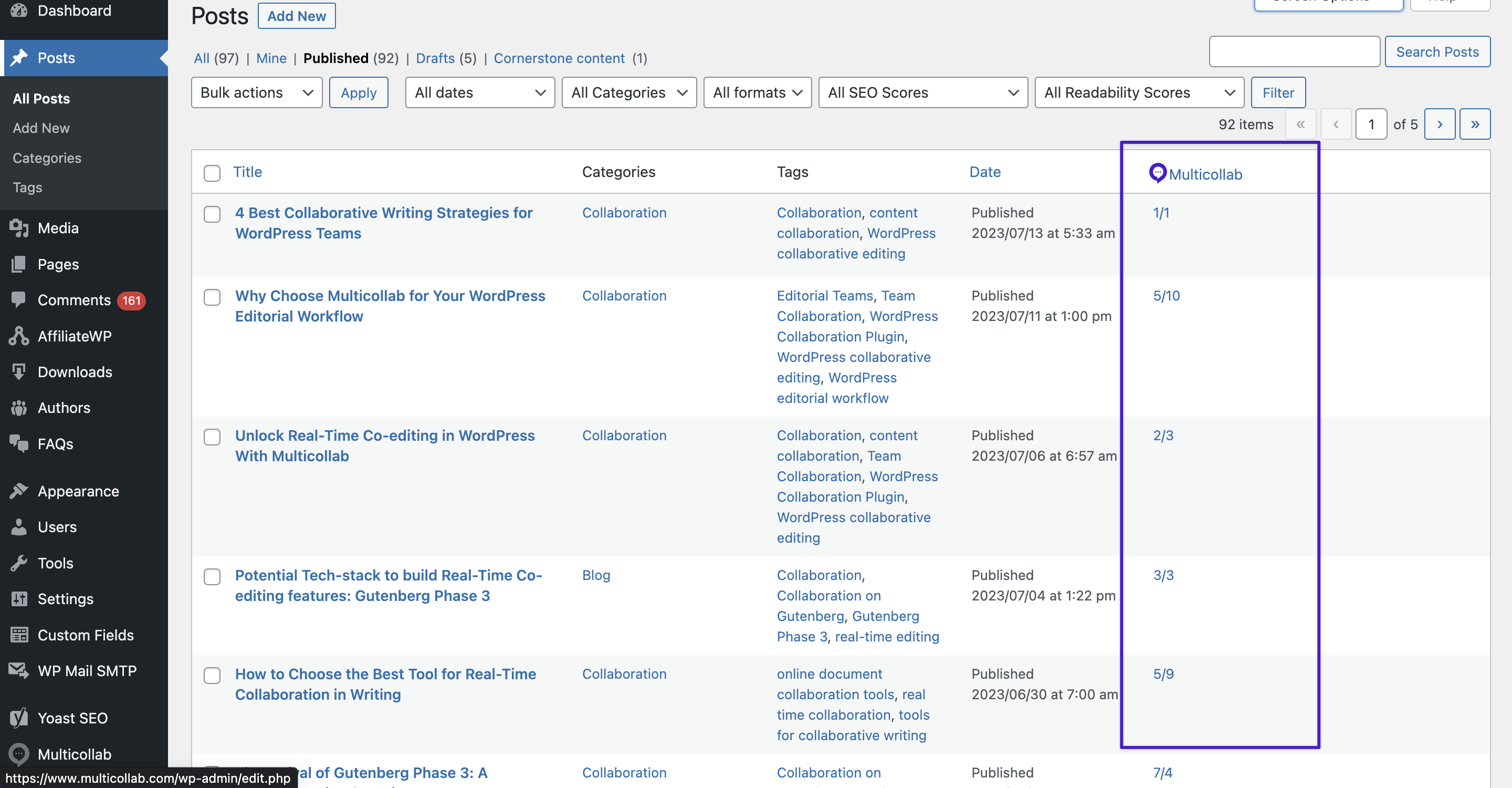Click the Yoast SEO icon

pos(19,718)
